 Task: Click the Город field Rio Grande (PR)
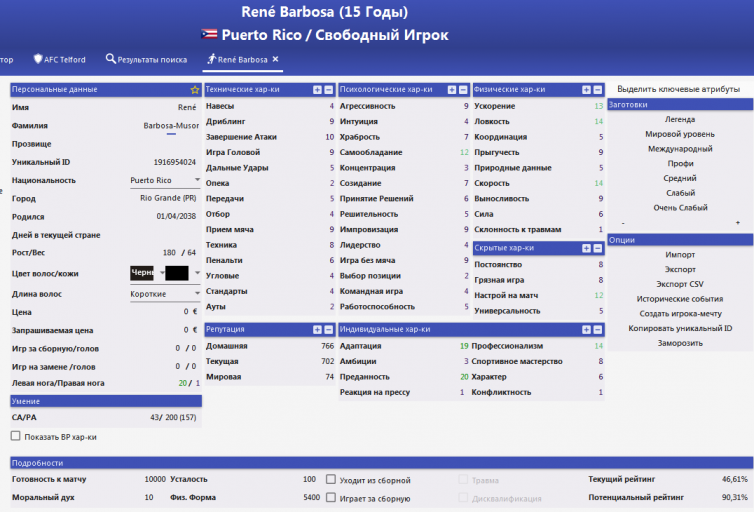coord(168,198)
